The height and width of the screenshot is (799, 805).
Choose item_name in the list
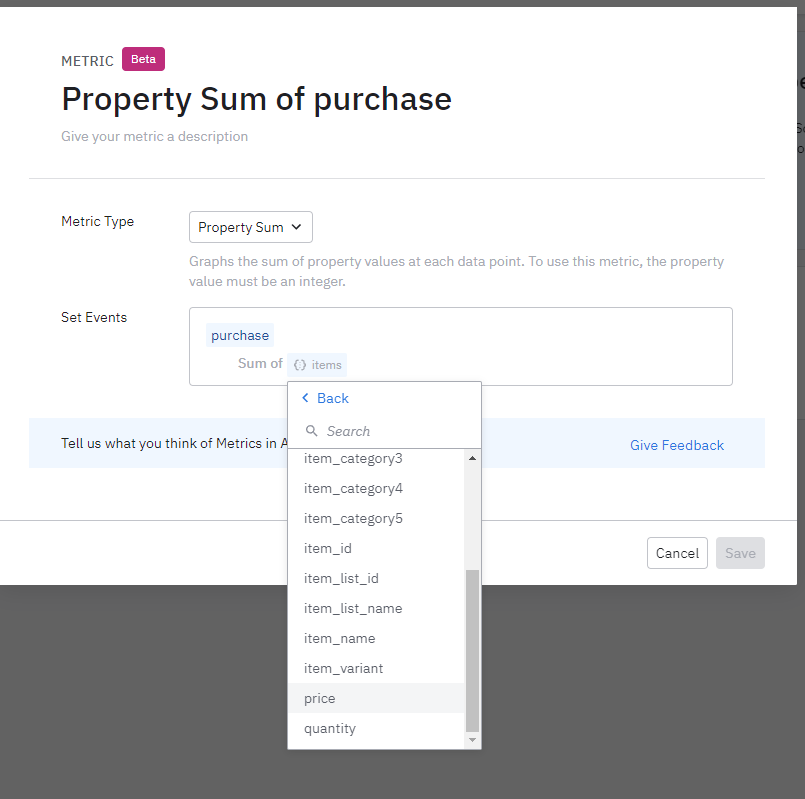pyautogui.click(x=339, y=638)
